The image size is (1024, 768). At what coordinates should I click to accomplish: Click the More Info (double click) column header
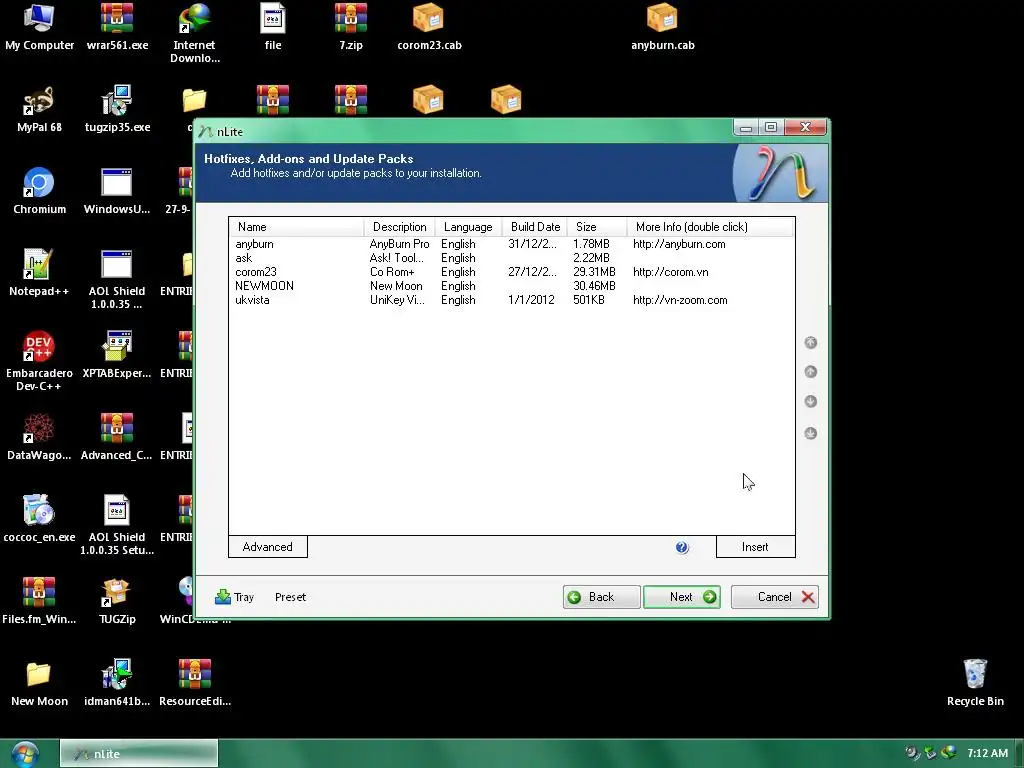point(711,227)
